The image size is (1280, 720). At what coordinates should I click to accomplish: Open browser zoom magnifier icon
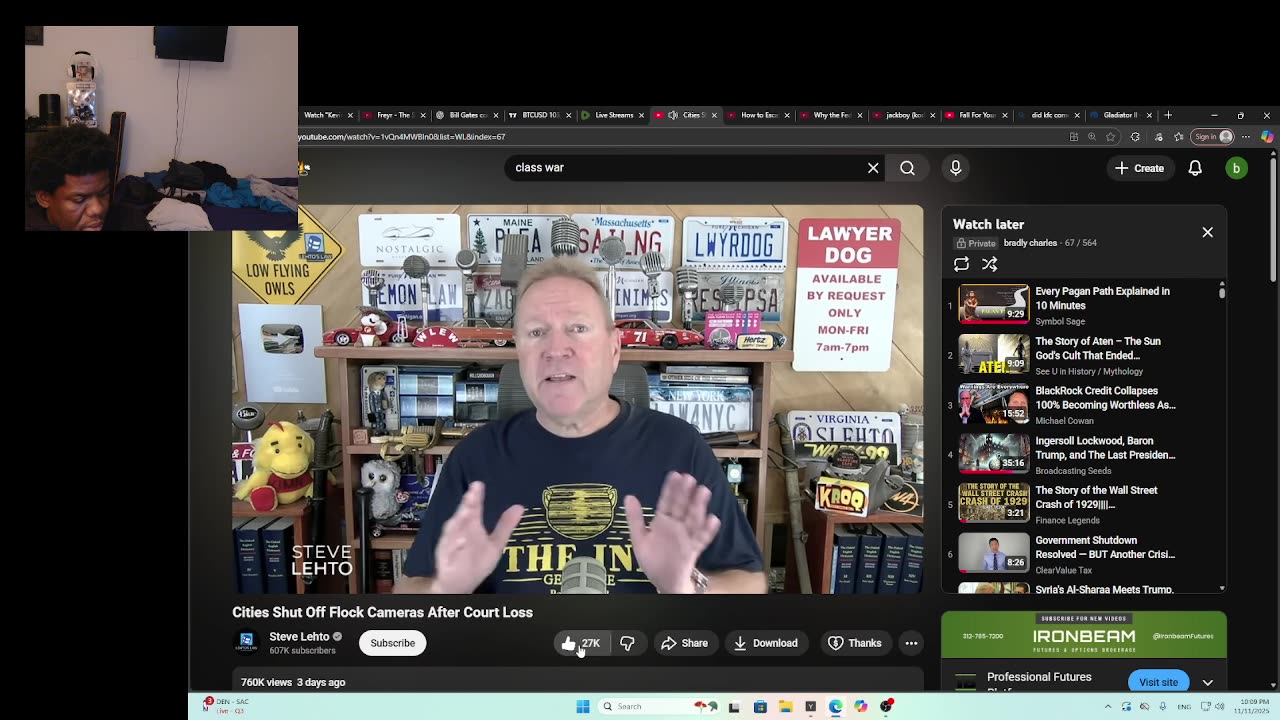coord(1092,137)
